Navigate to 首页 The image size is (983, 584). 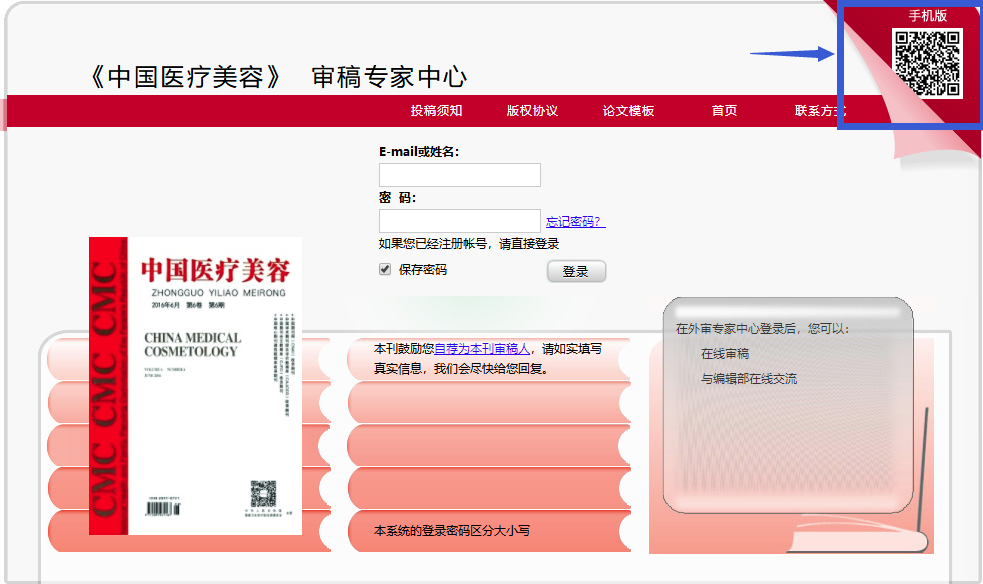pyautogui.click(x=723, y=111)
